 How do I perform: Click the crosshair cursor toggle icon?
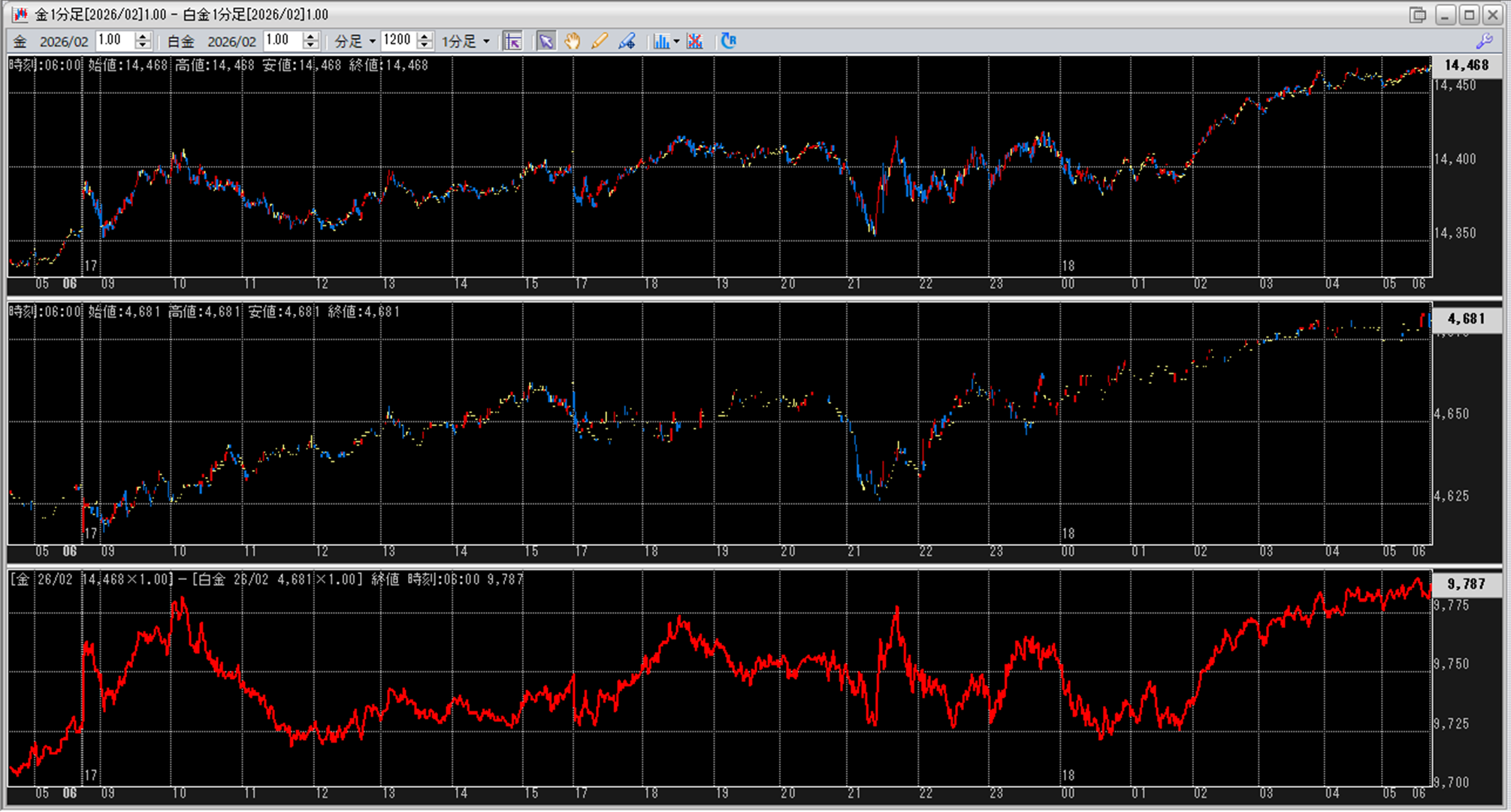click(x=512, y=41)
